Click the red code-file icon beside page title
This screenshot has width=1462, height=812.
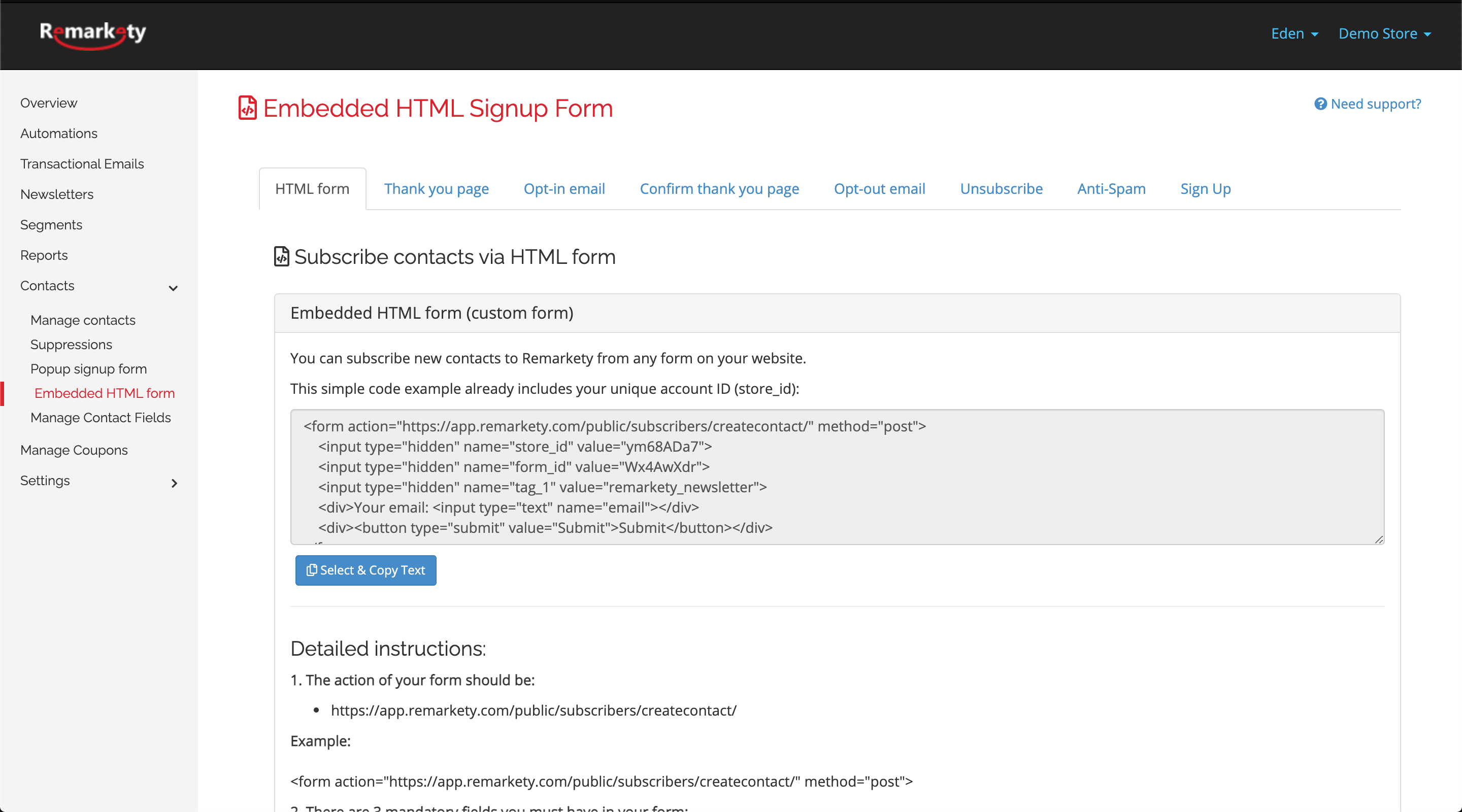[x=247, y=108]
